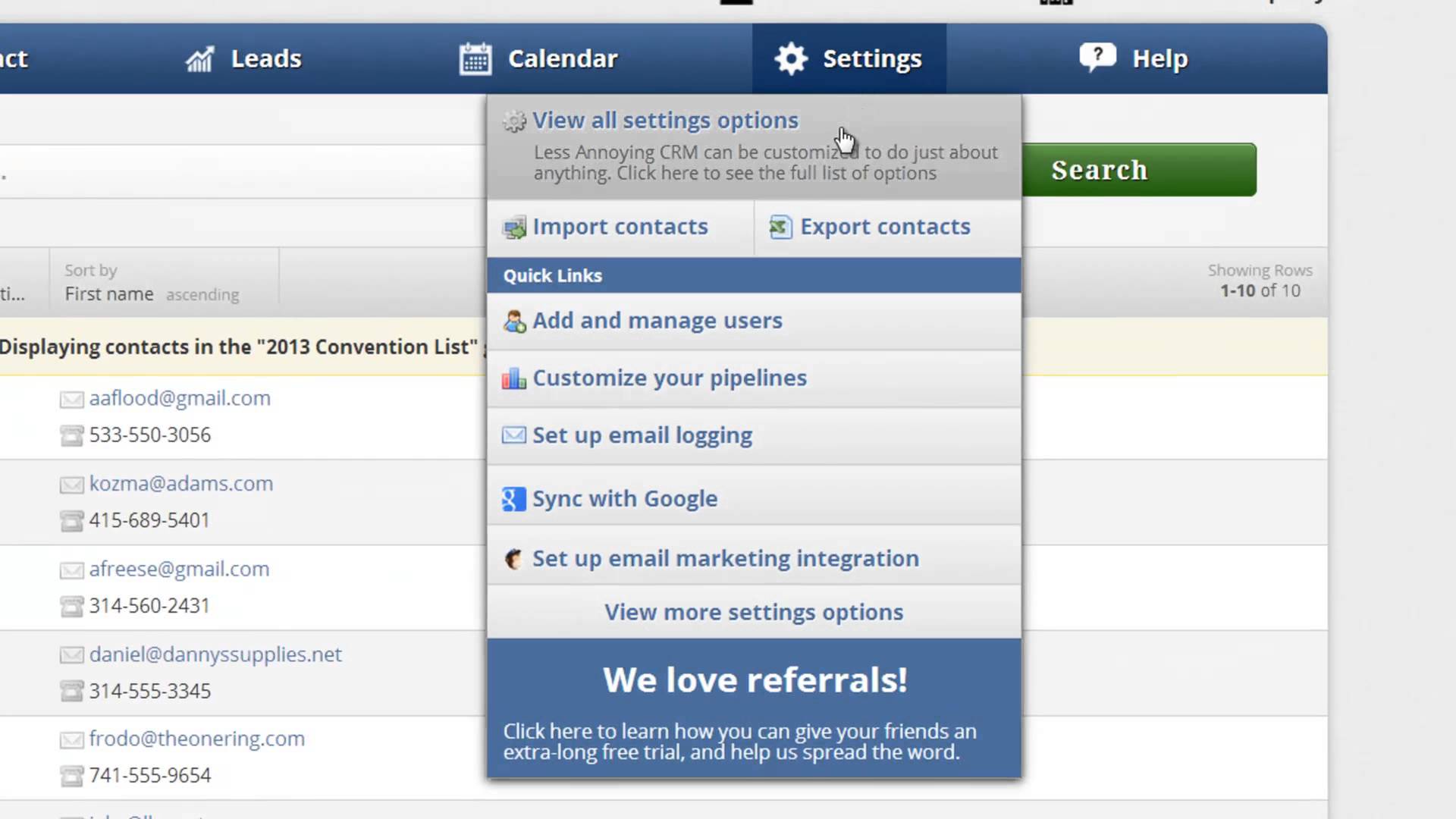Screen dimensions: 1456x819
Task: Click the Import contacts icon
Action: (513, 227)
